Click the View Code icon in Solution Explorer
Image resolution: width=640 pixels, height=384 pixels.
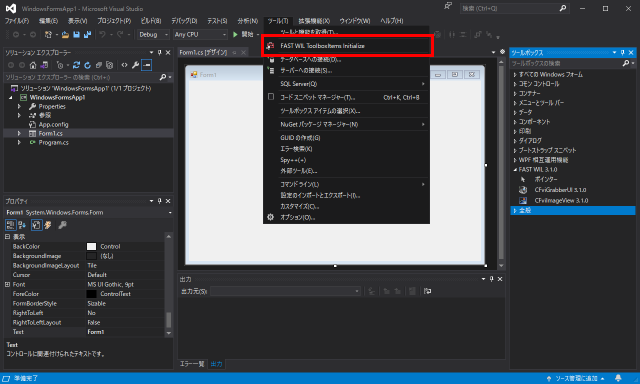(124, 65)
